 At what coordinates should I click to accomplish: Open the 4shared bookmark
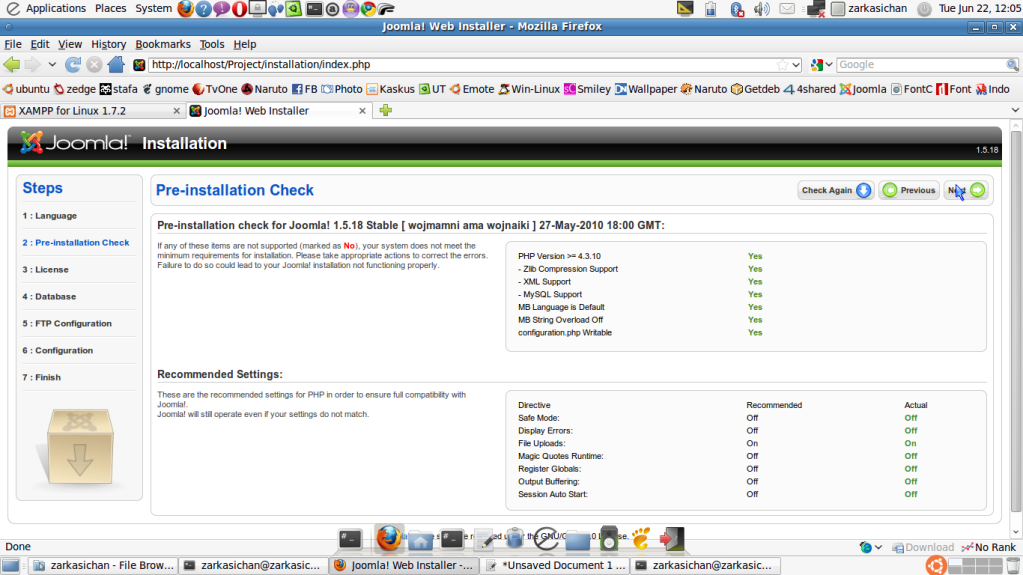(809, 89)
